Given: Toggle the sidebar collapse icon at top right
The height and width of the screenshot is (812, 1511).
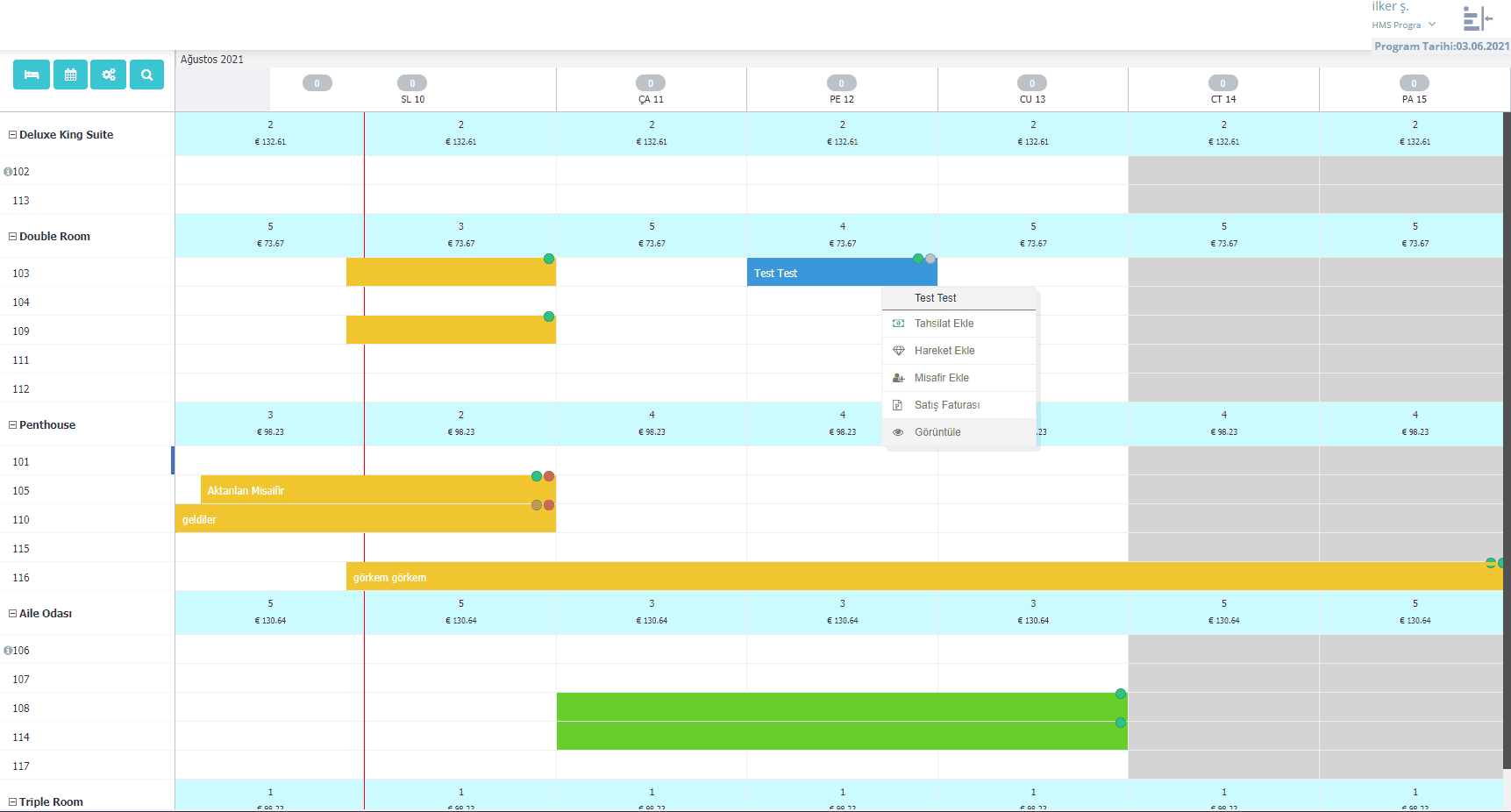Looking at the screenshot, I should pyautogui.click(x=1477, y=18).
